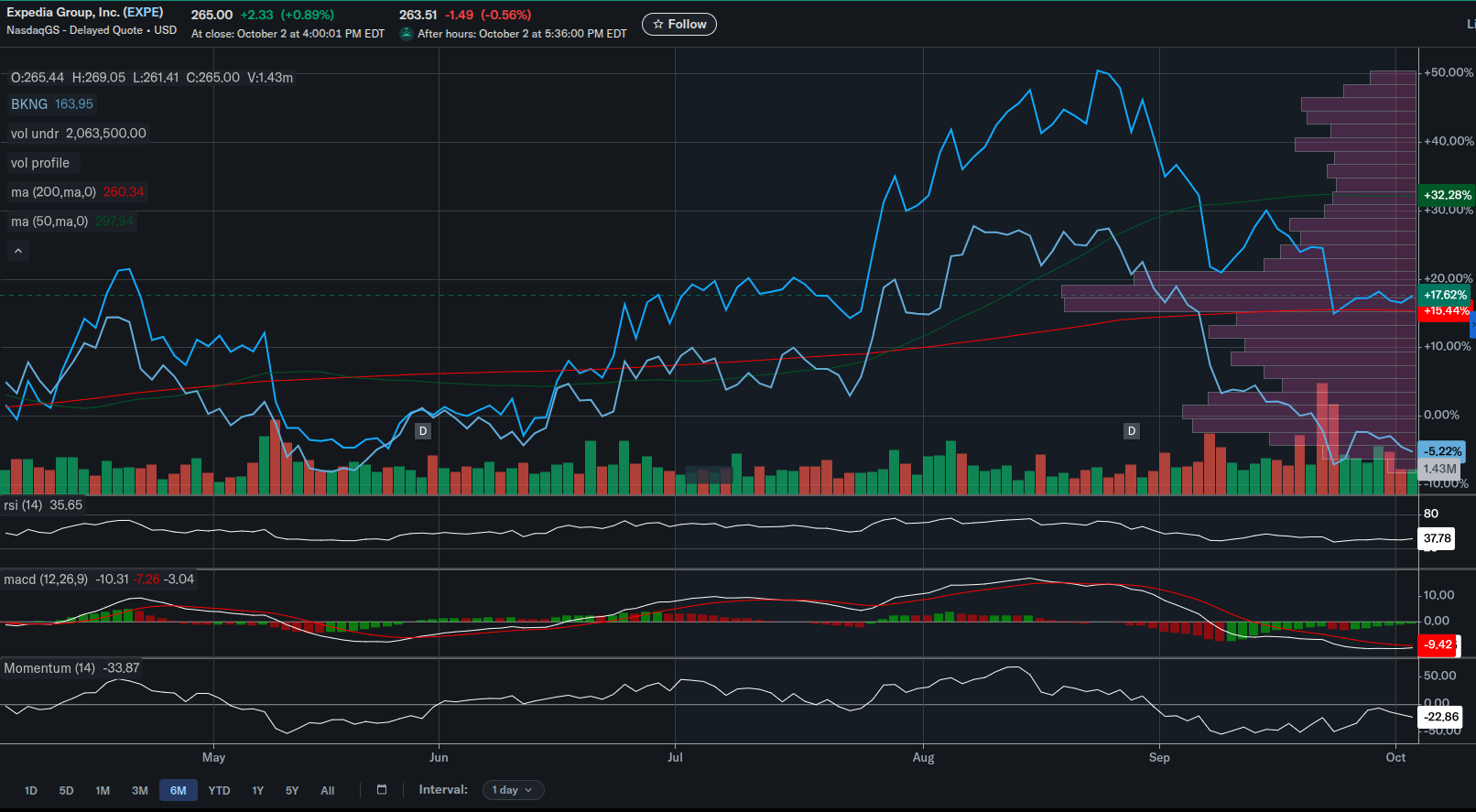Click the dividend D marker near September
Viewport: 1476px width, 812px height.
[x=1132, y=431]
